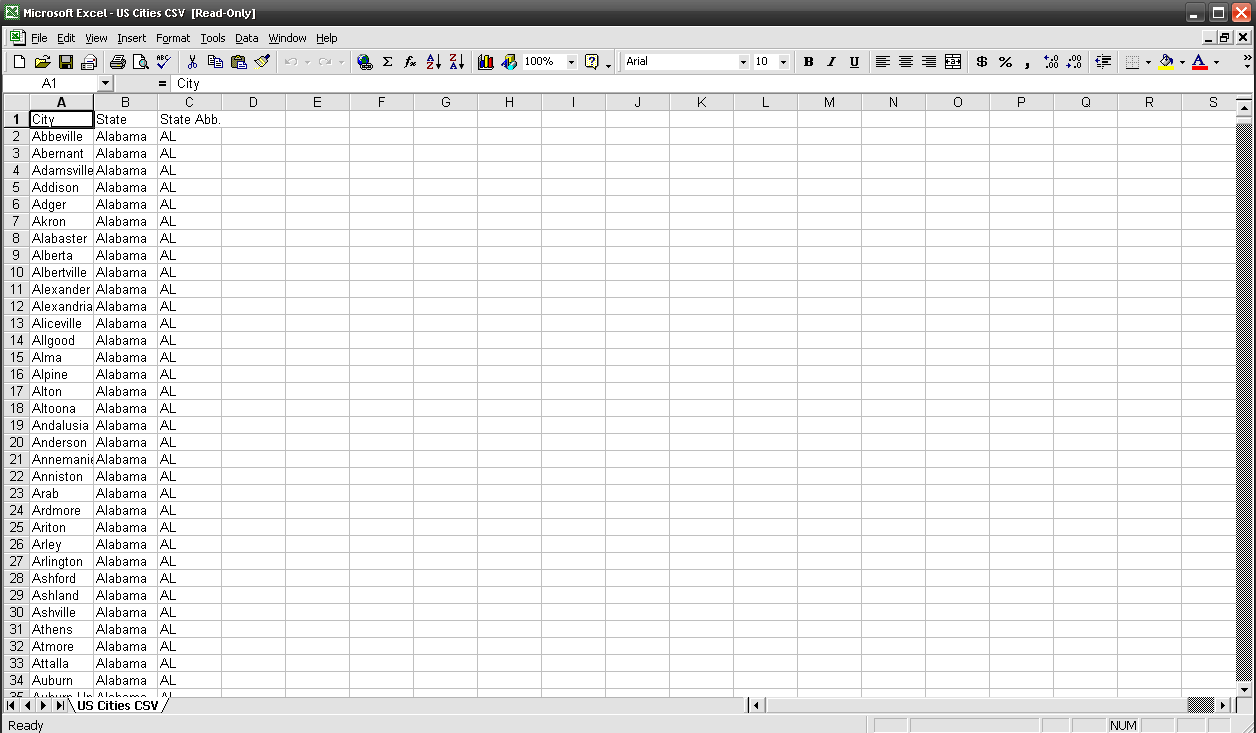Jump to the first sheet tab arrow
1256x733 pixels.
pyautogui.click(x=12, y=705)
